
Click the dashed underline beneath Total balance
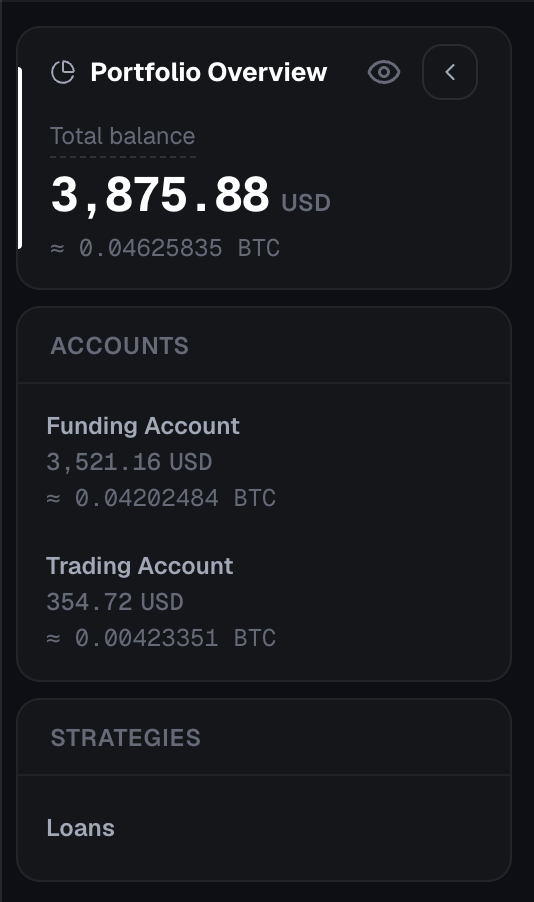tap(123, 156)
